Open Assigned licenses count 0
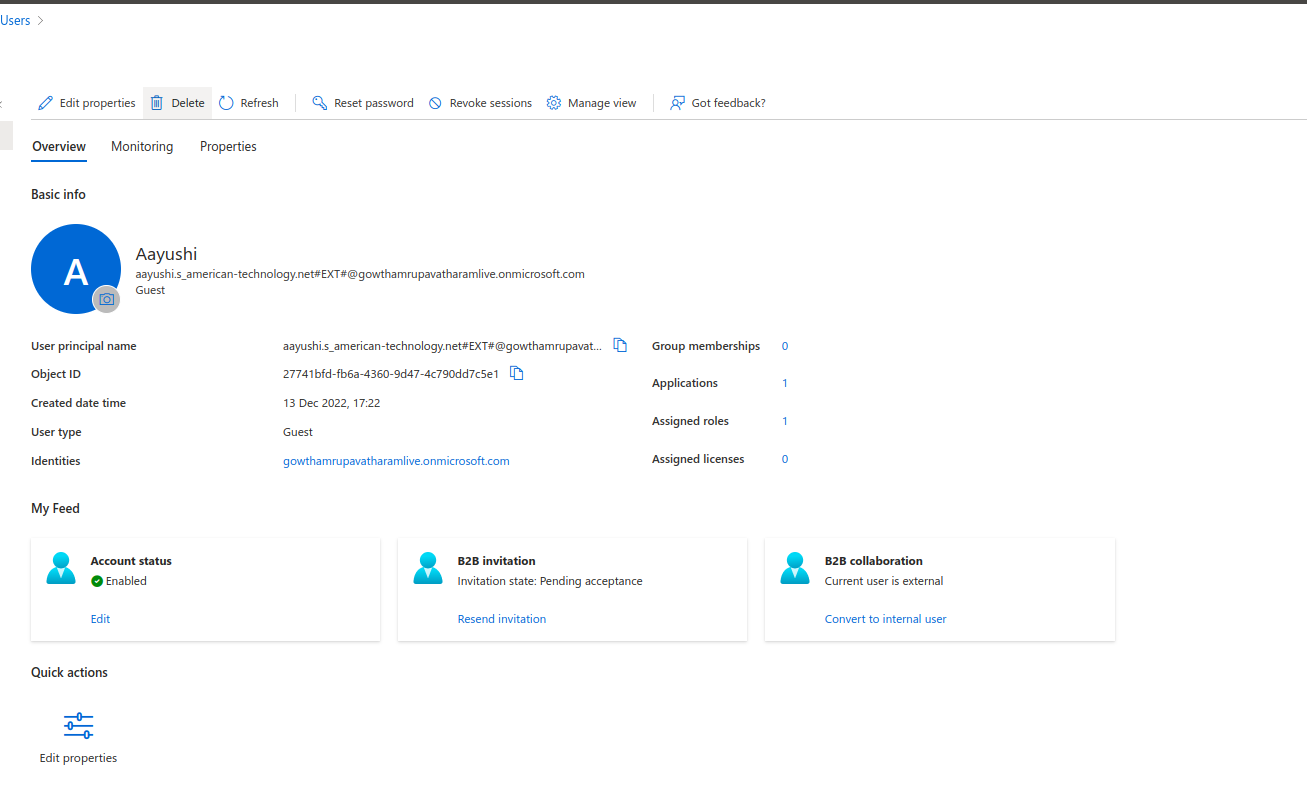This screenshot has width=1307, height=786. [x=785, y=459]
